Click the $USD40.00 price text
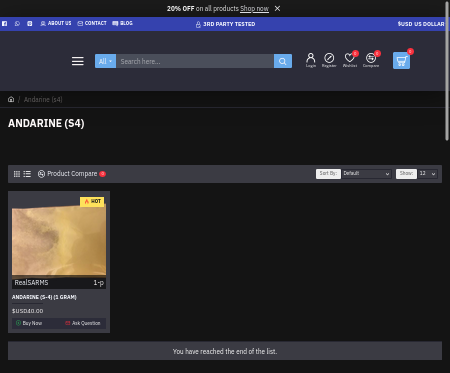The width and height of the screenshot is (450, 373). click(x=28, y=311)
